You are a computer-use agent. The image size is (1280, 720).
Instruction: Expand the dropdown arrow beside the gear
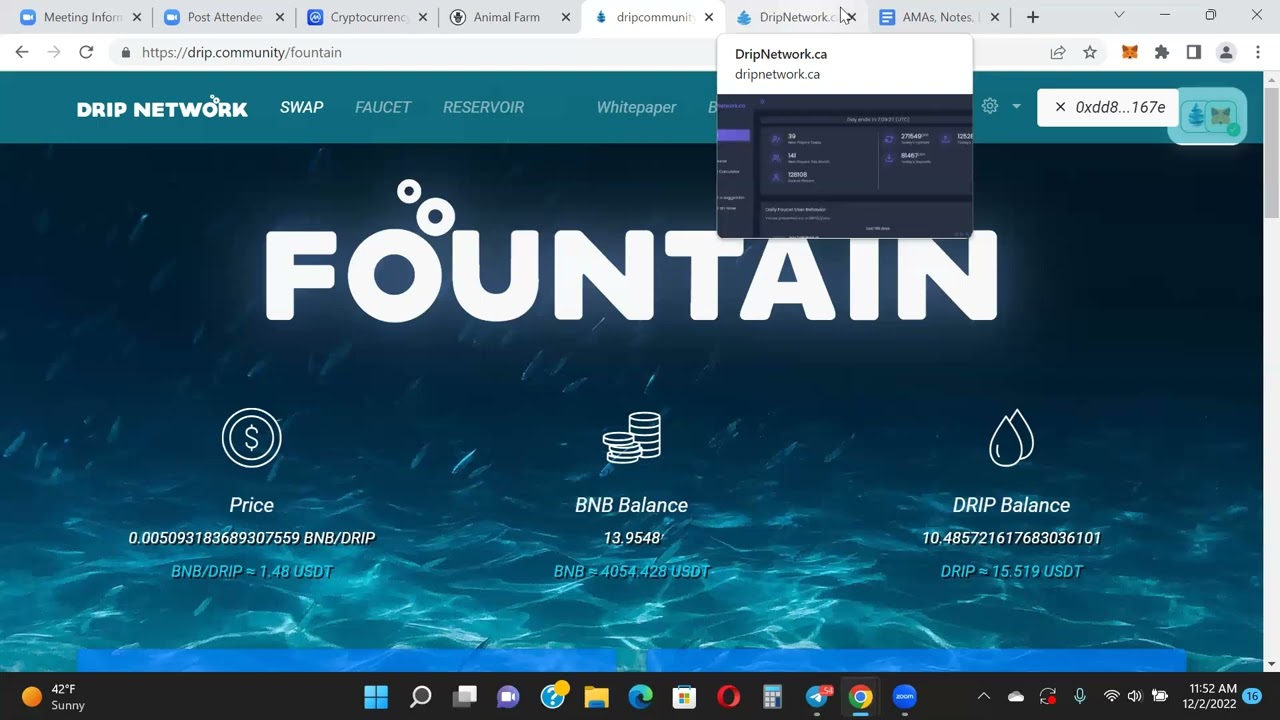pyautogui.click(x=1016, y=106)
